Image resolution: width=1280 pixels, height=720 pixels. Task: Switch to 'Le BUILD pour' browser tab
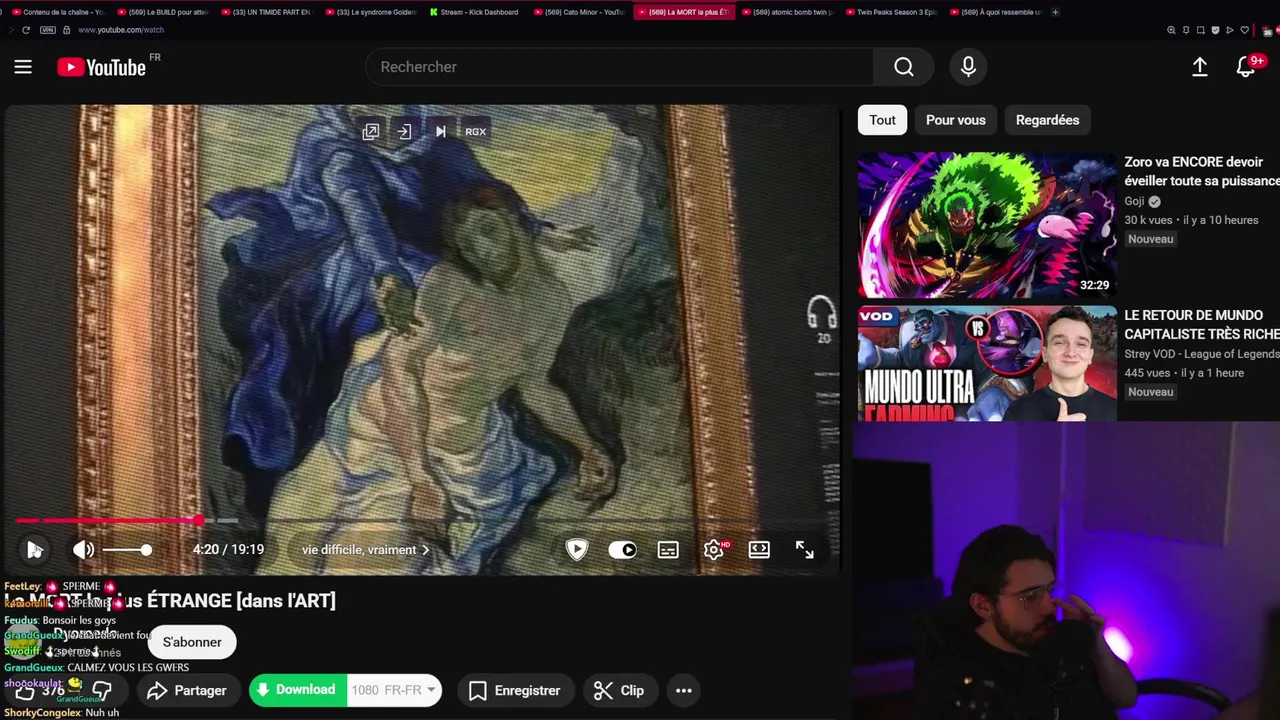[163, 12]
